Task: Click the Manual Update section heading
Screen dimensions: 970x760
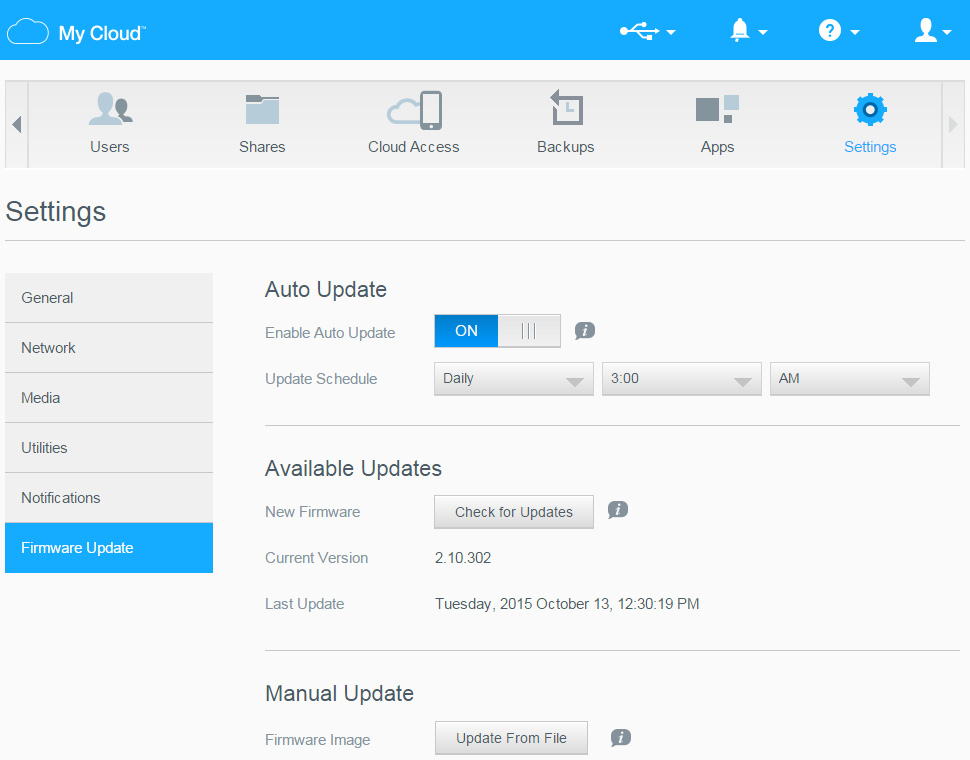Action: tap(340, 694)
